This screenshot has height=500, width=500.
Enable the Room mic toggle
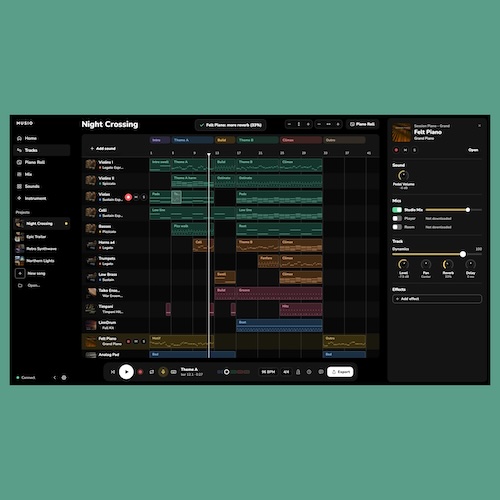coord(397,227)
